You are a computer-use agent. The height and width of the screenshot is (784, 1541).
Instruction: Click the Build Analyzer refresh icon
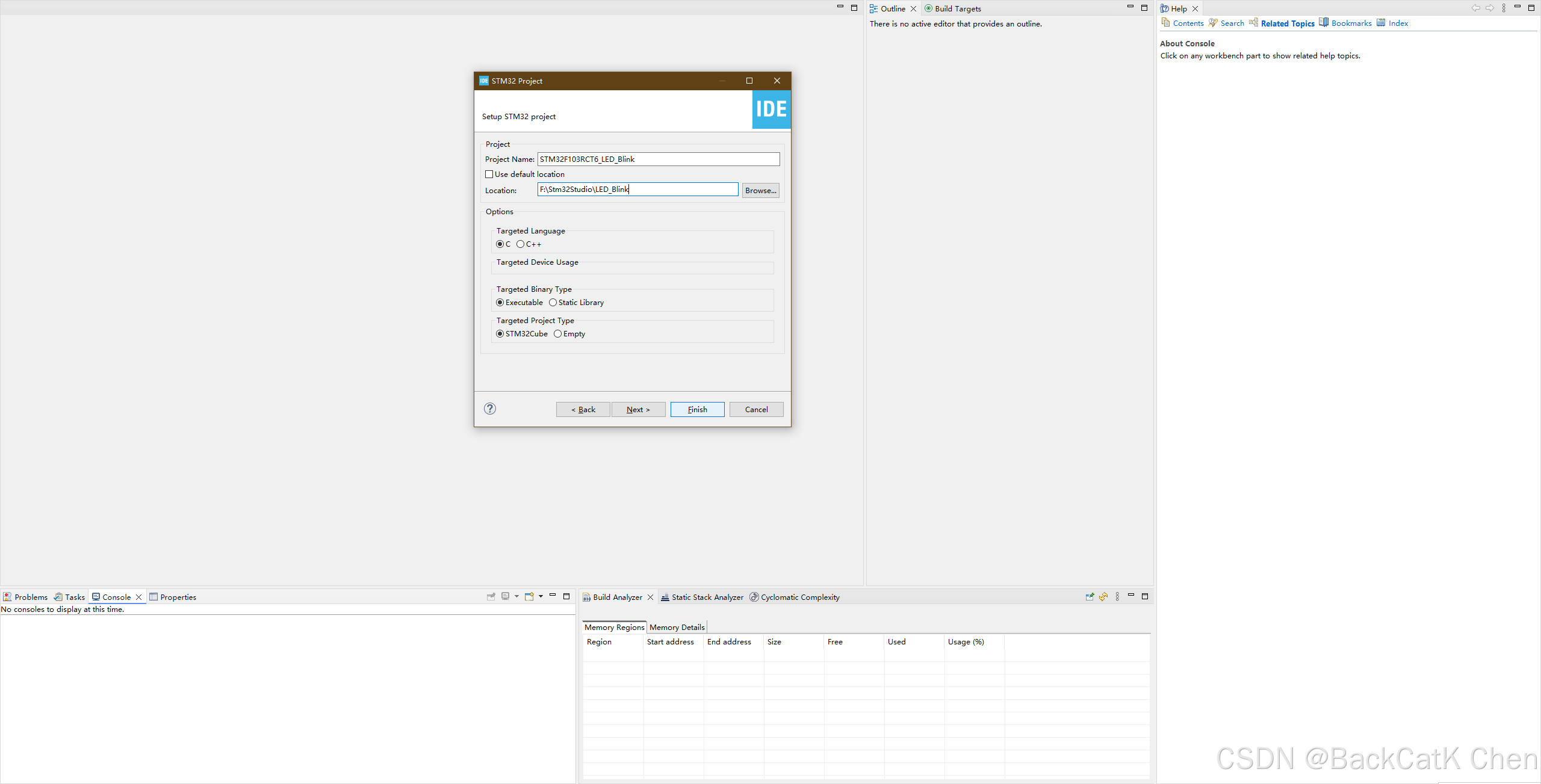pyautogui.click(x=1103, y=597)
